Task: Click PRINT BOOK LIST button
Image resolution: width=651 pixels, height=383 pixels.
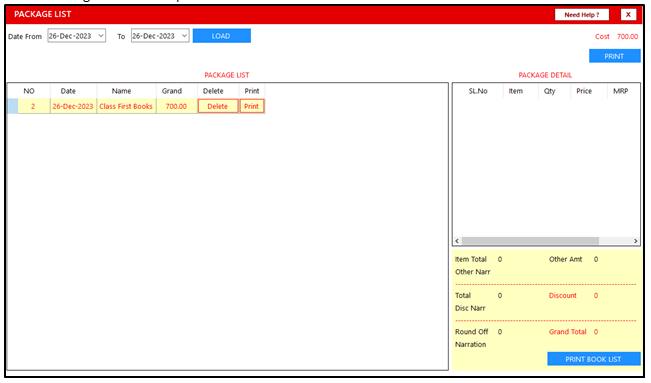Action: [593, 359]
